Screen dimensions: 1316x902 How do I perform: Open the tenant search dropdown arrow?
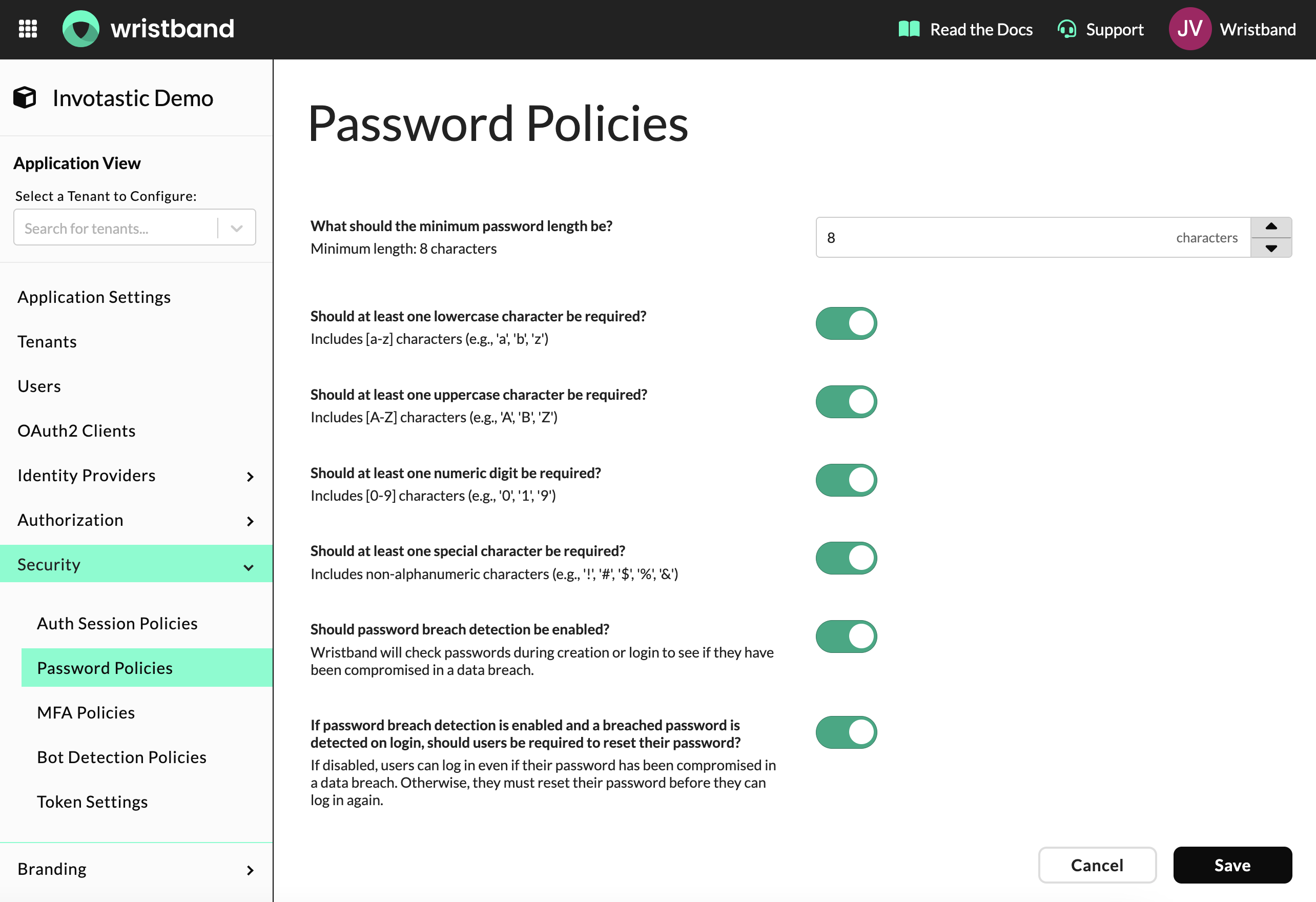point(237,228)
